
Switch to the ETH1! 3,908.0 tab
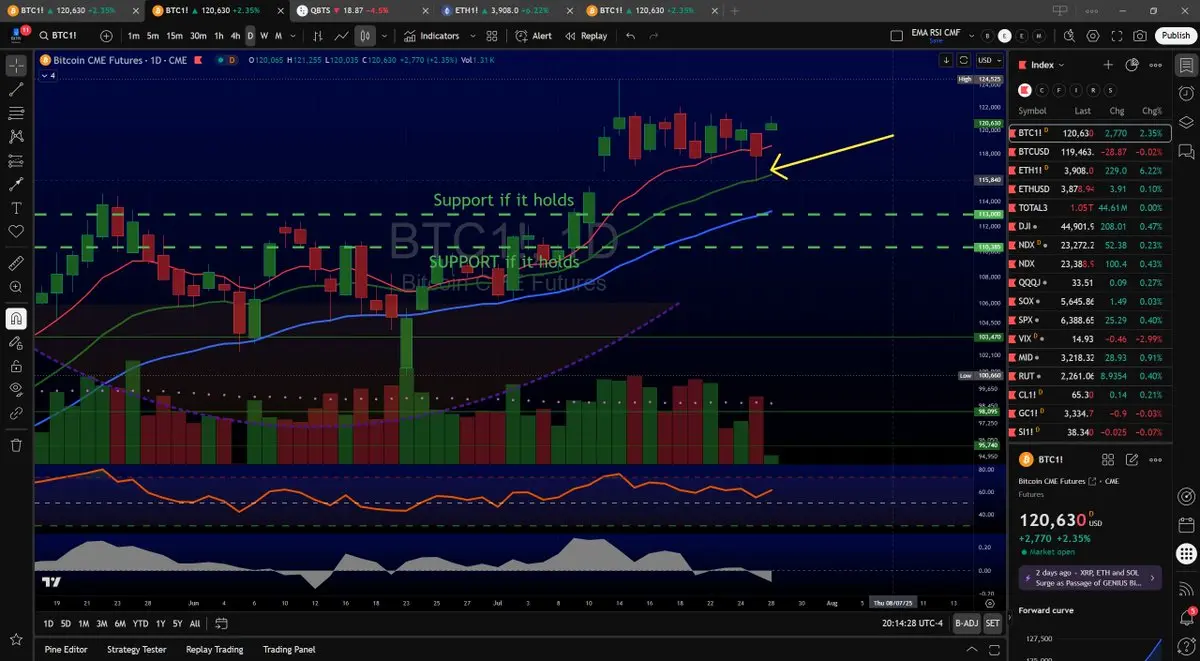coord(506,10)
